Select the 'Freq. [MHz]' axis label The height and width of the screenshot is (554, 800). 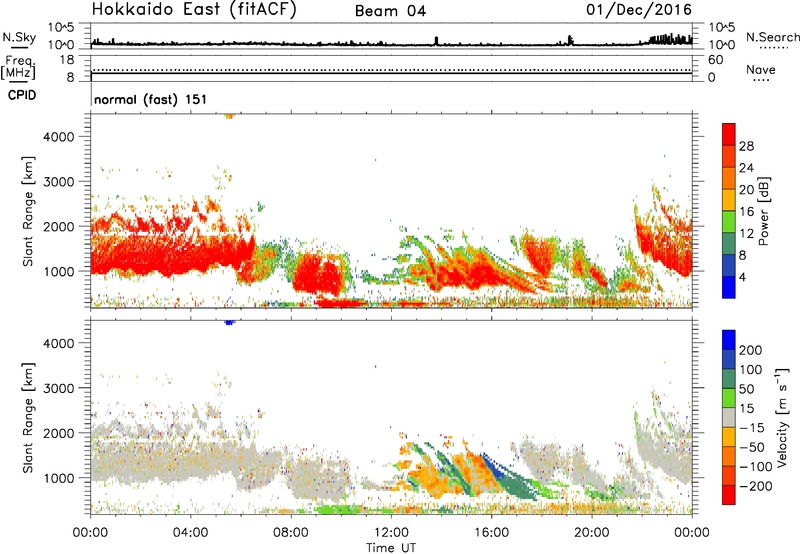18,68
